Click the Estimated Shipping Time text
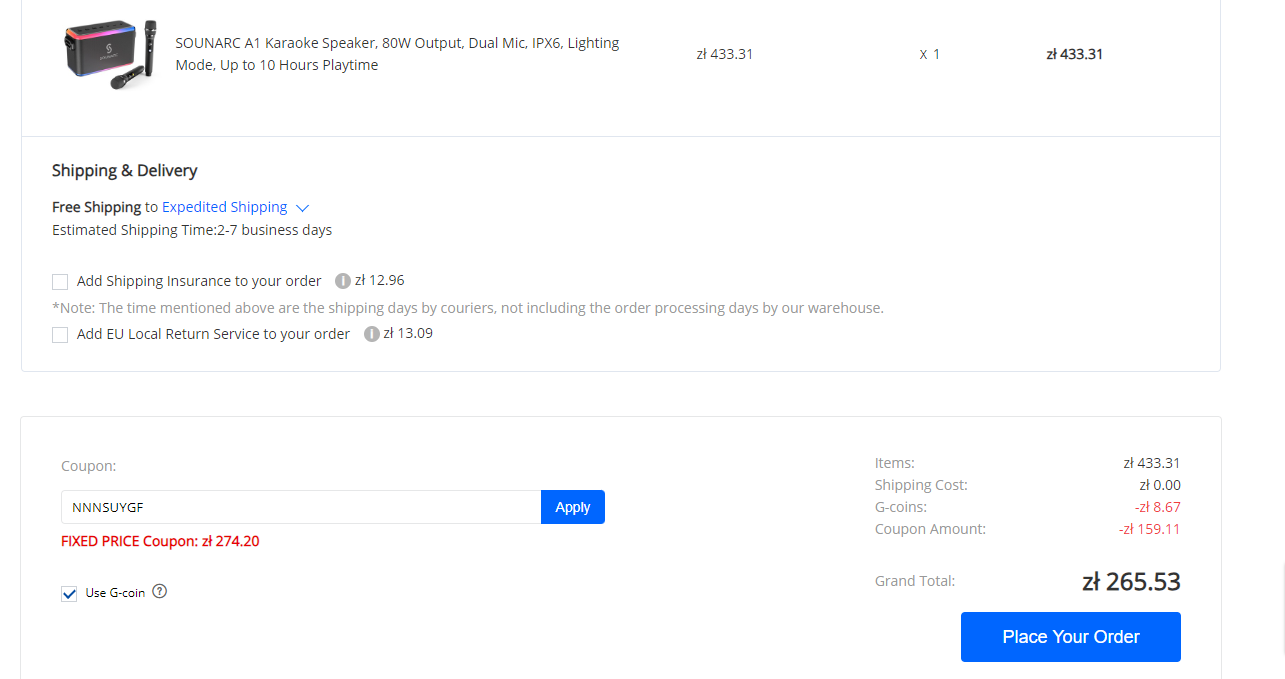The width and height of the screenshot is (1285, 679). [x=192, y=230]
